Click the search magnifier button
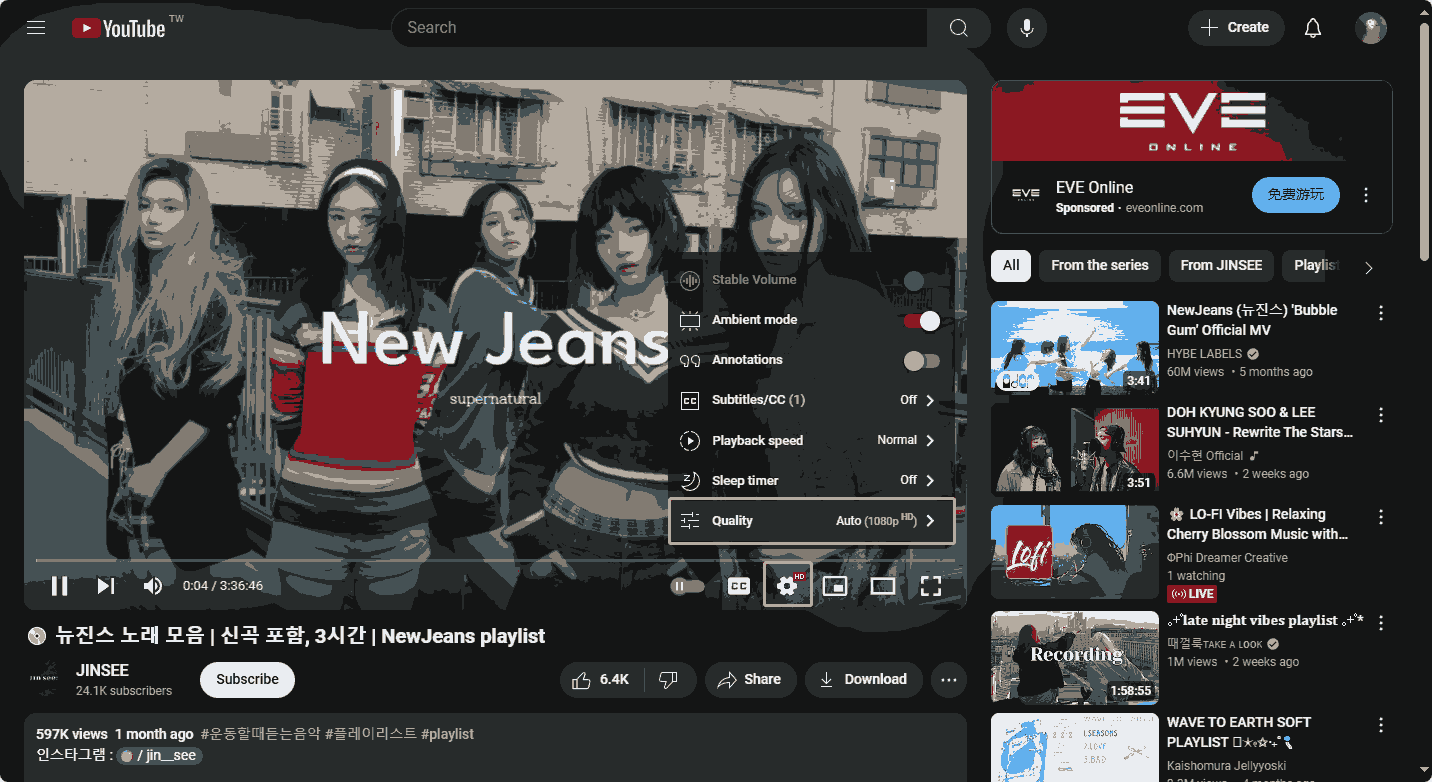This screenshot has width=1432, height=782. pyautogui.click(x=958, y=28)
